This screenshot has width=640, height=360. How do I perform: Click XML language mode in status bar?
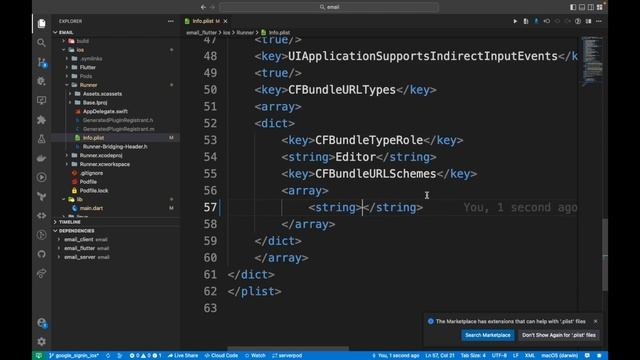529,356
